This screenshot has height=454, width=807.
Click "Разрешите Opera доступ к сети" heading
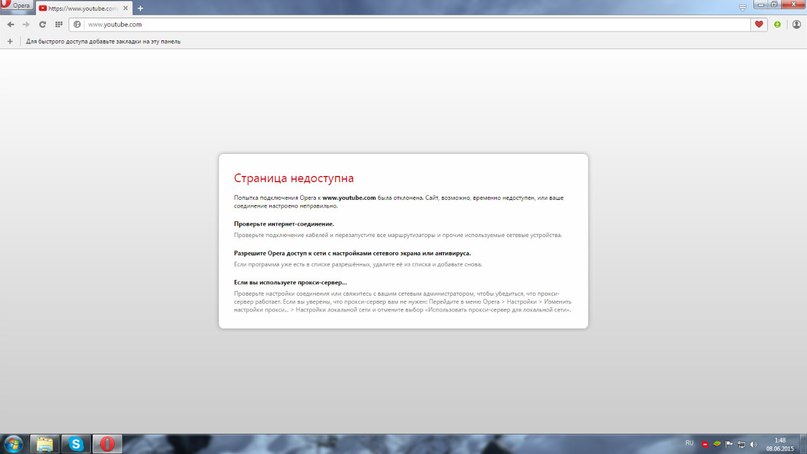(353, 253)
